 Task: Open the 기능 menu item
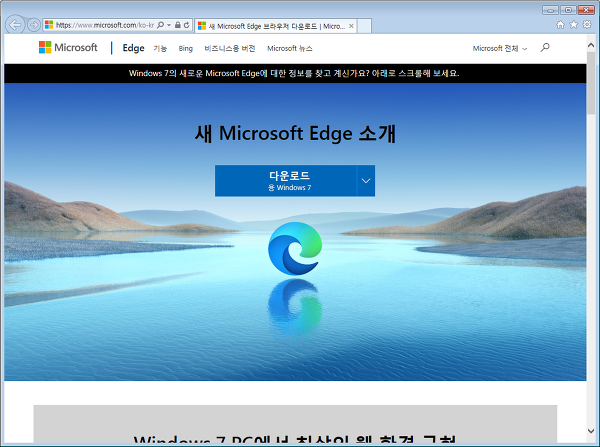pos(160,48)
